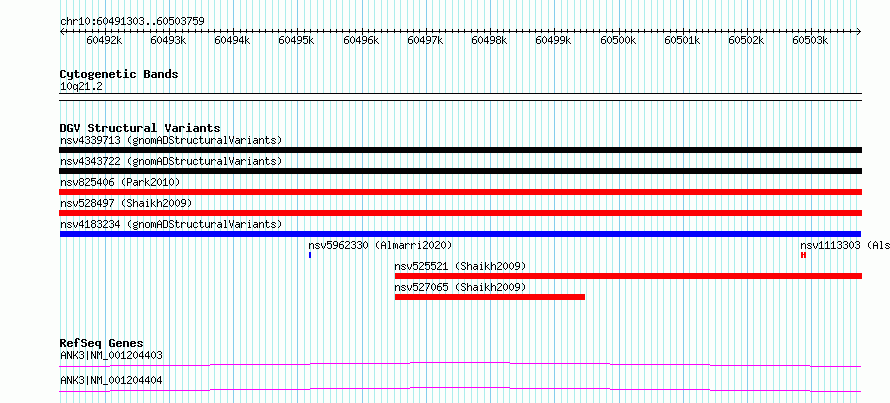The height and width of the screenshot is (403, 890).
Task: Click the 60494k ruler tick label
Action: [232, 40]
